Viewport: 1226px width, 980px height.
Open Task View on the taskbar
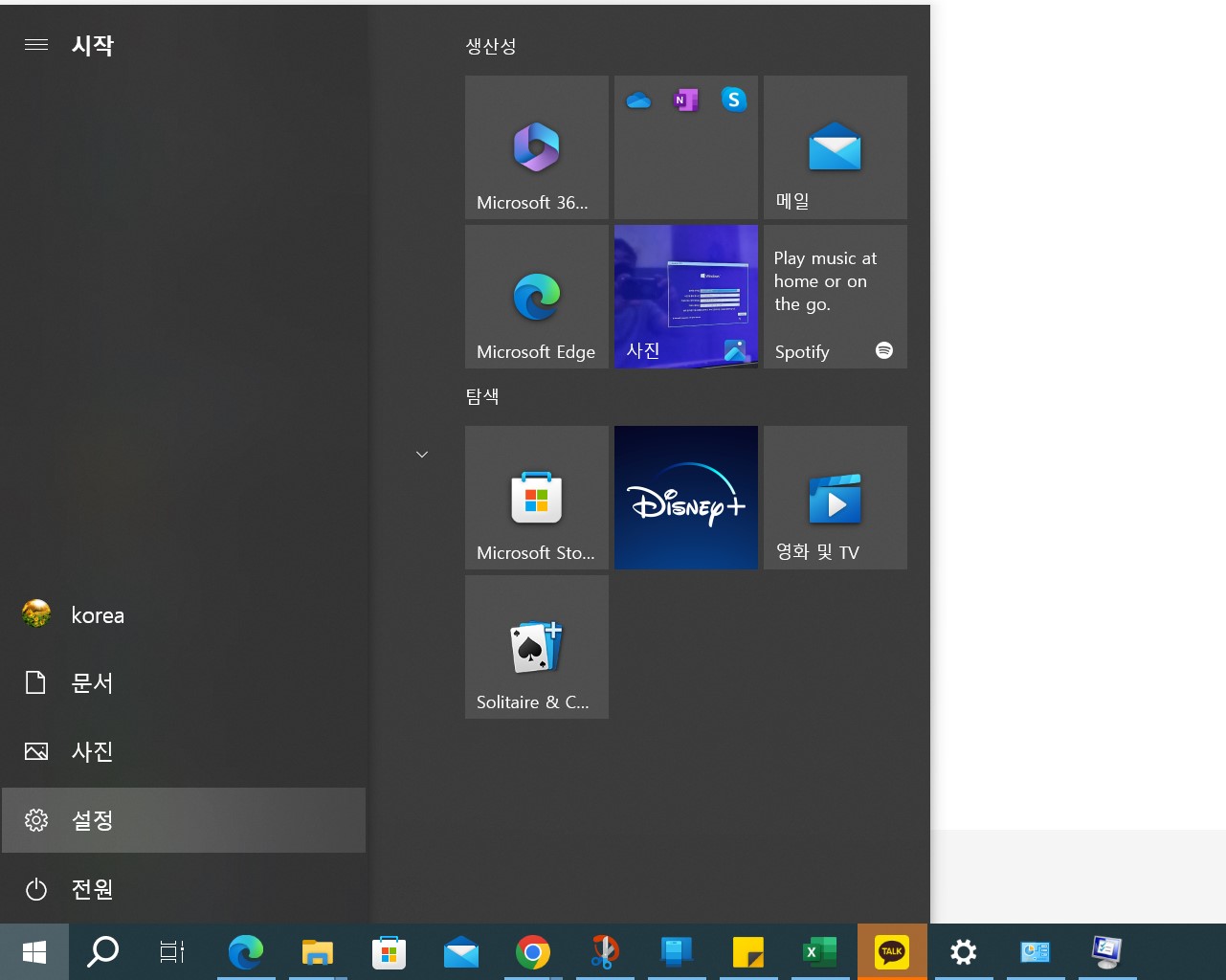pyautogui.click(x=172, y=951)
